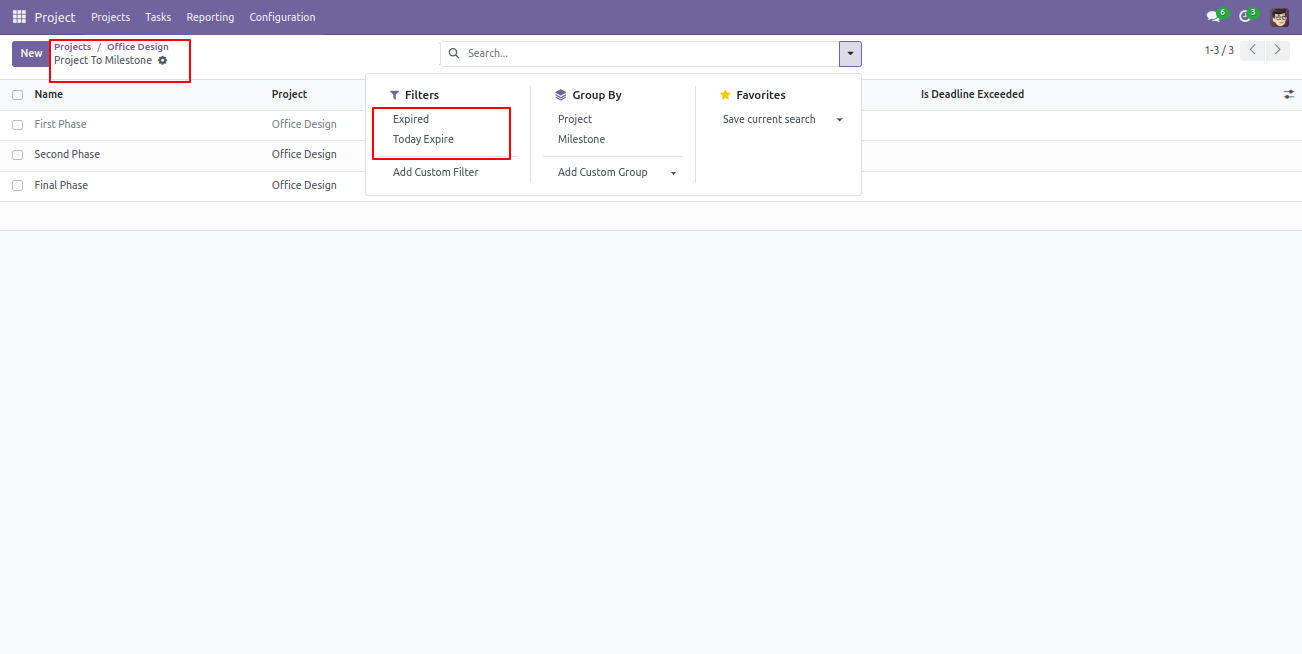This screenshot has width=1302, height=654.
Task: Toggle the search options dropdown arrow
Action: [850, 54]
